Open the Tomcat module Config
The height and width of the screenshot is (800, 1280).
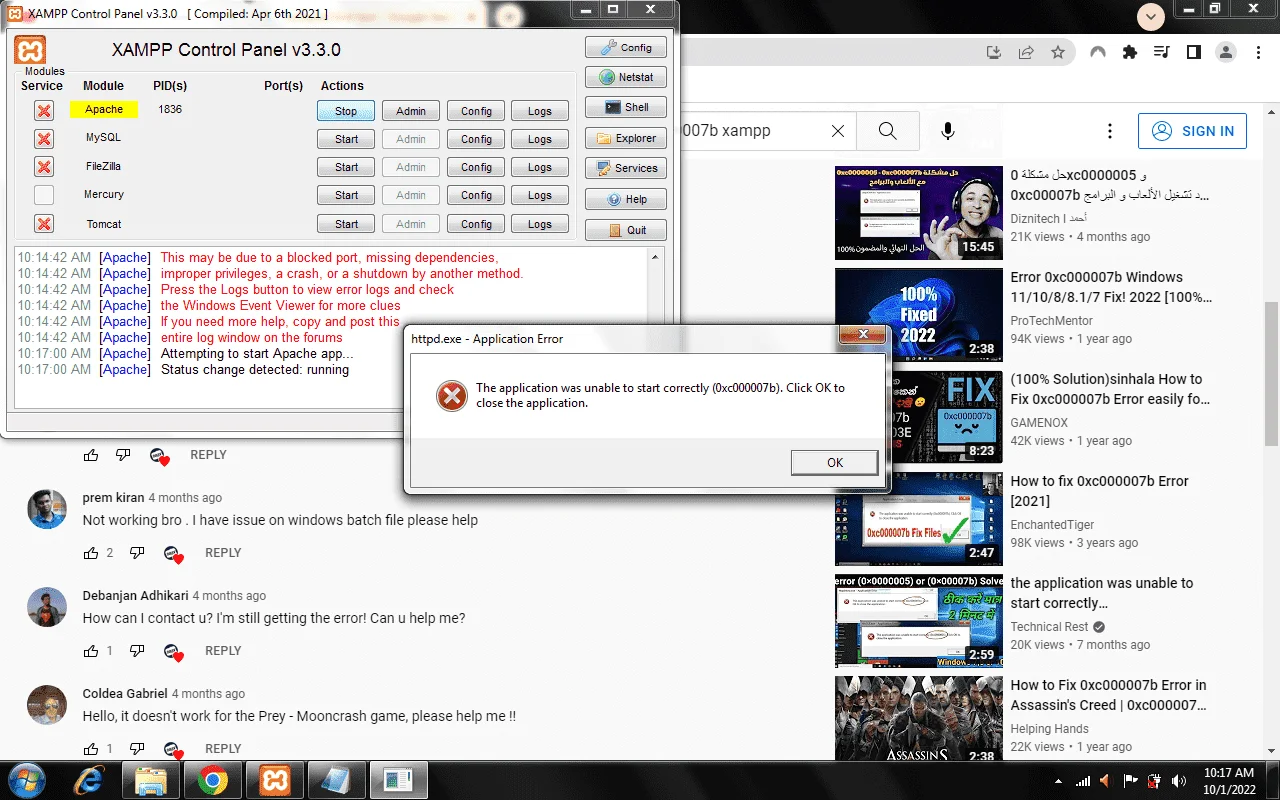(x=476, y=224)
